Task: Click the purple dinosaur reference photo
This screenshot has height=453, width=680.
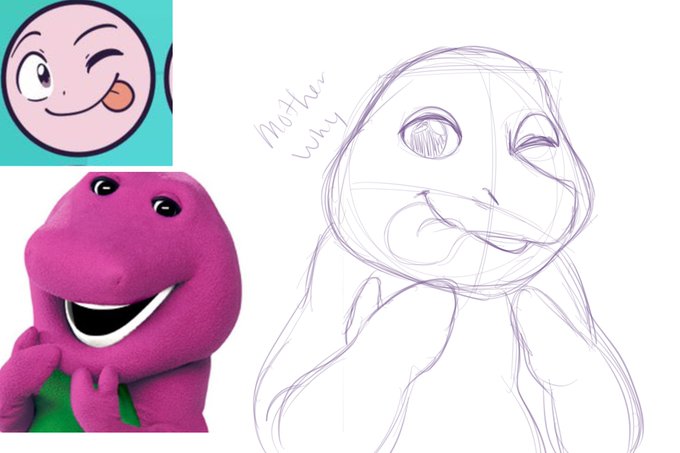Action: [121, 302]
